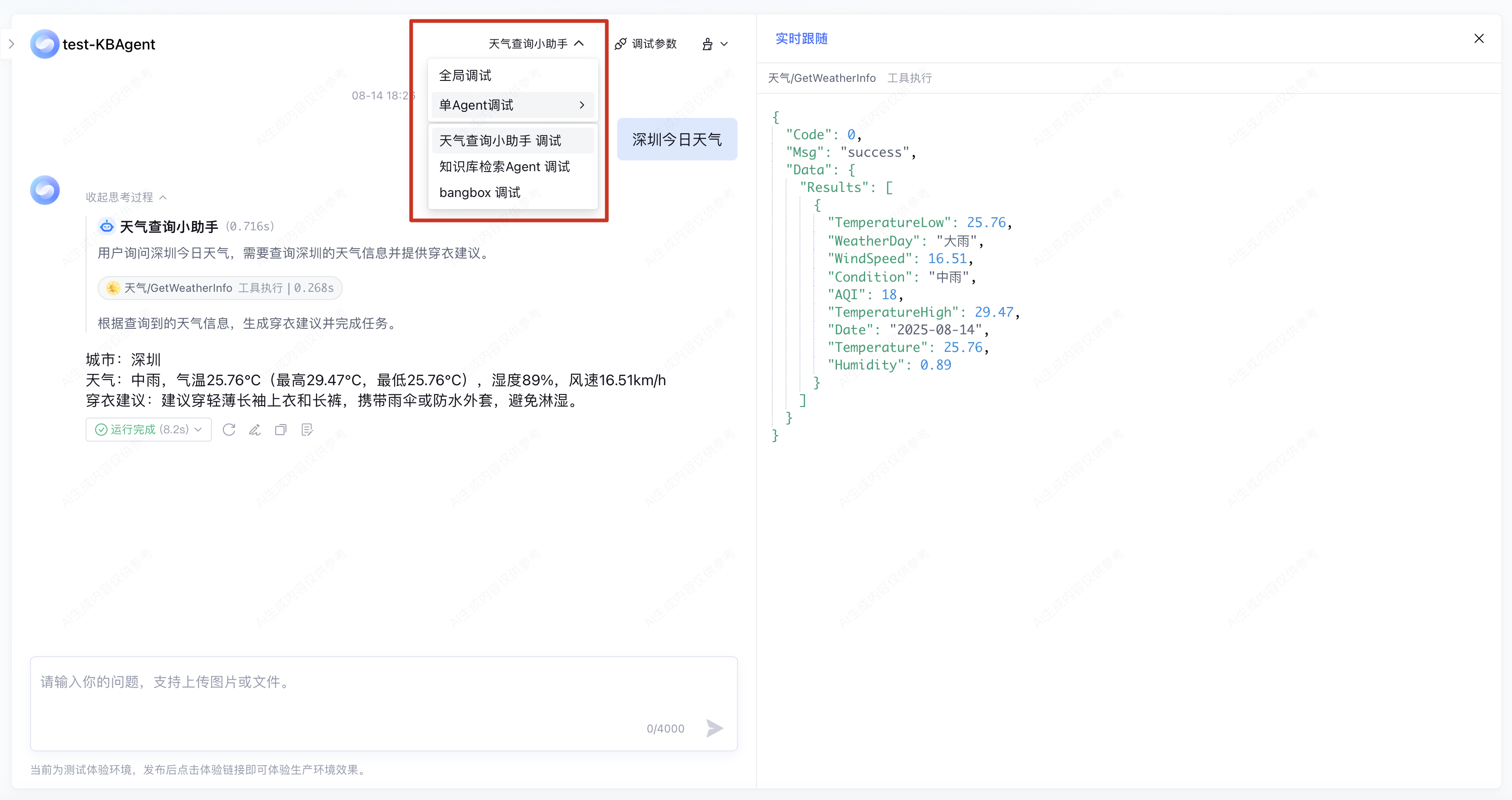
Task: Click the regenerate response icon
Action: point(229,430)
